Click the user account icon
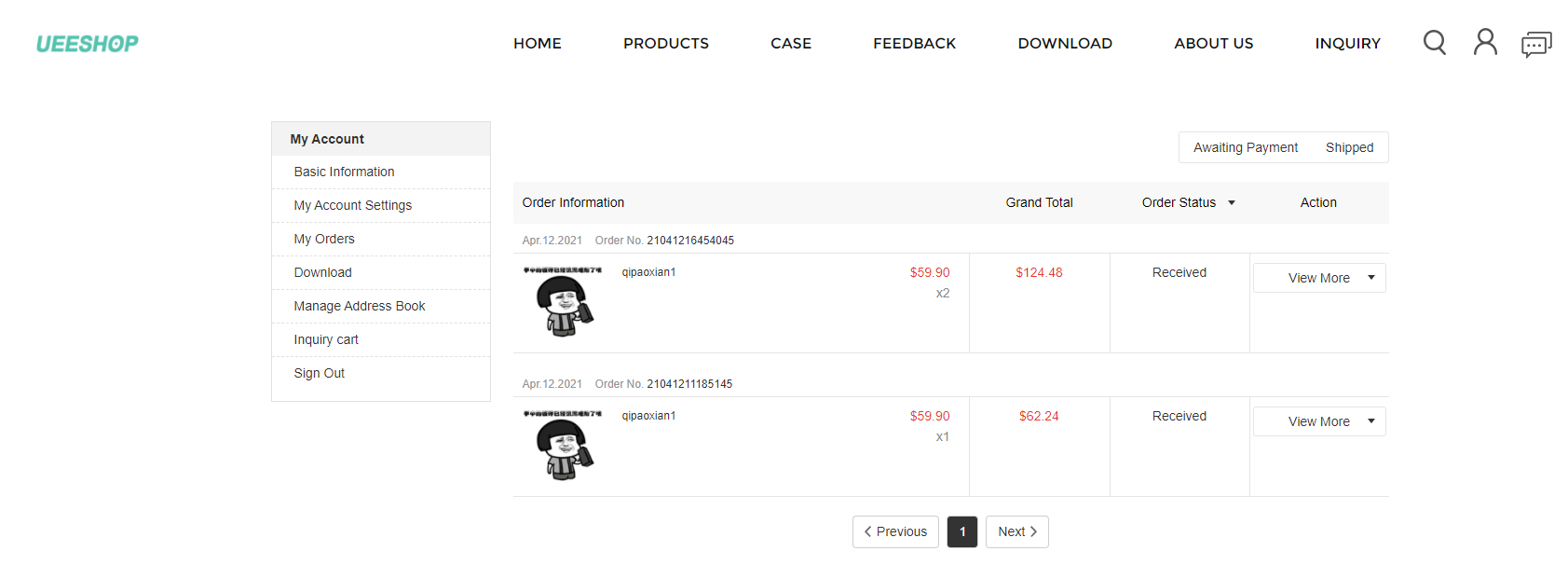Image resolution: width=1568 pixels, height=579 pixels. tap(1485, 42)
